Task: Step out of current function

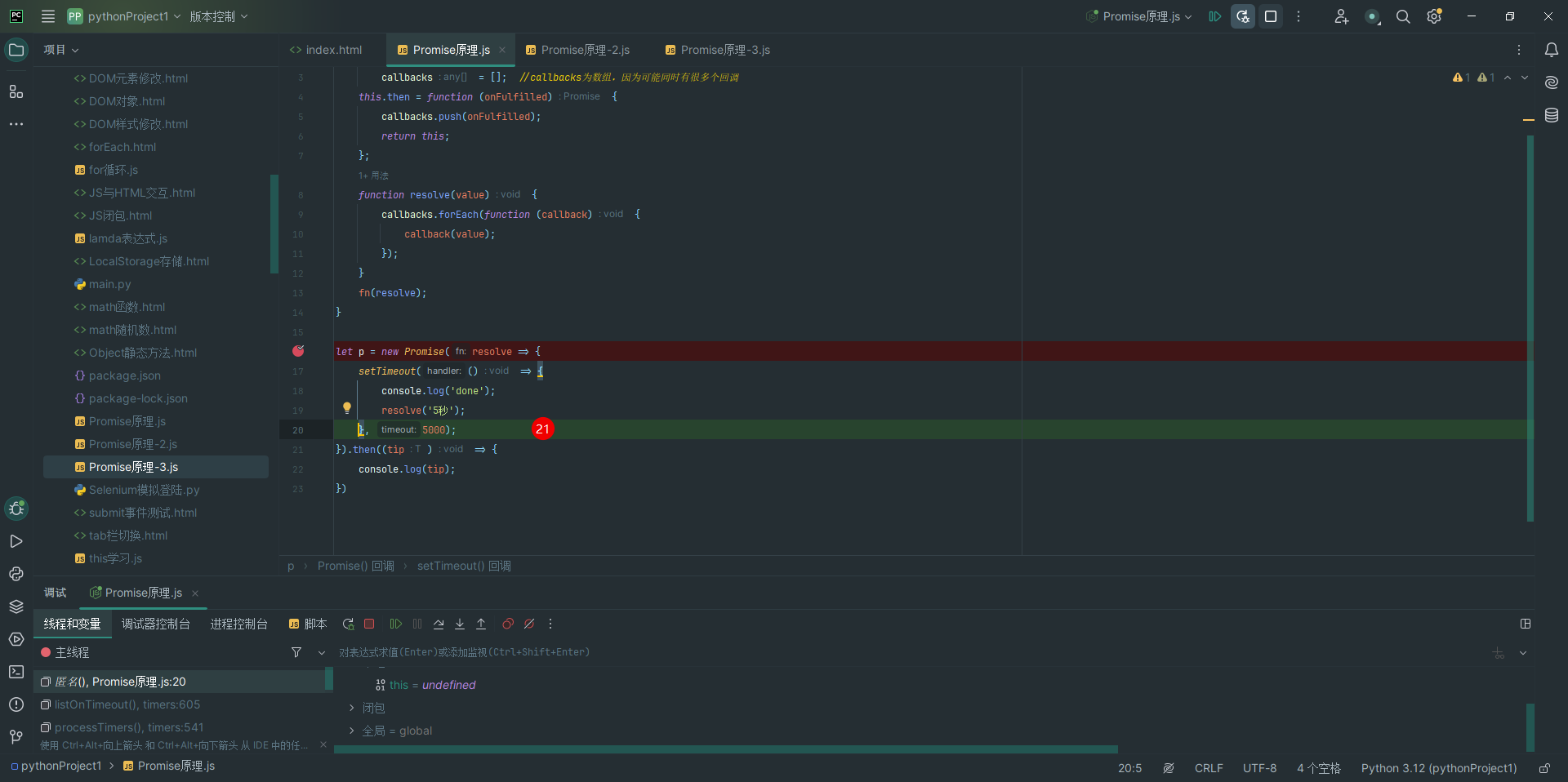Action: click(x=481, y=624)
